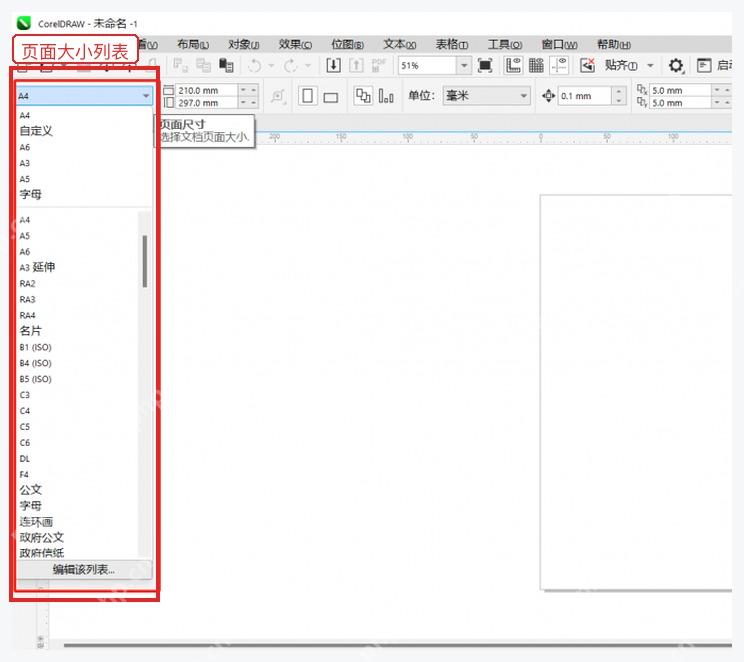Screen dimensions: 744x662
Task: Open the zoom level dropdown arrow
Action: 464,65
